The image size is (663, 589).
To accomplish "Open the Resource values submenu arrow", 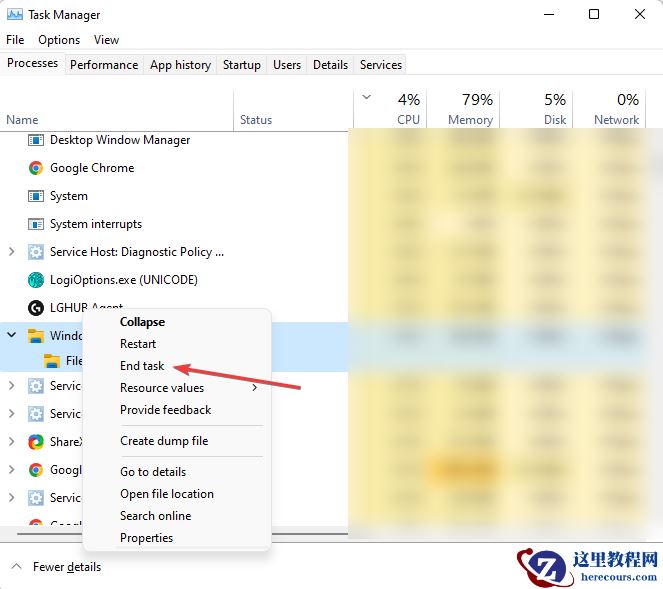I will click(255, 388).
